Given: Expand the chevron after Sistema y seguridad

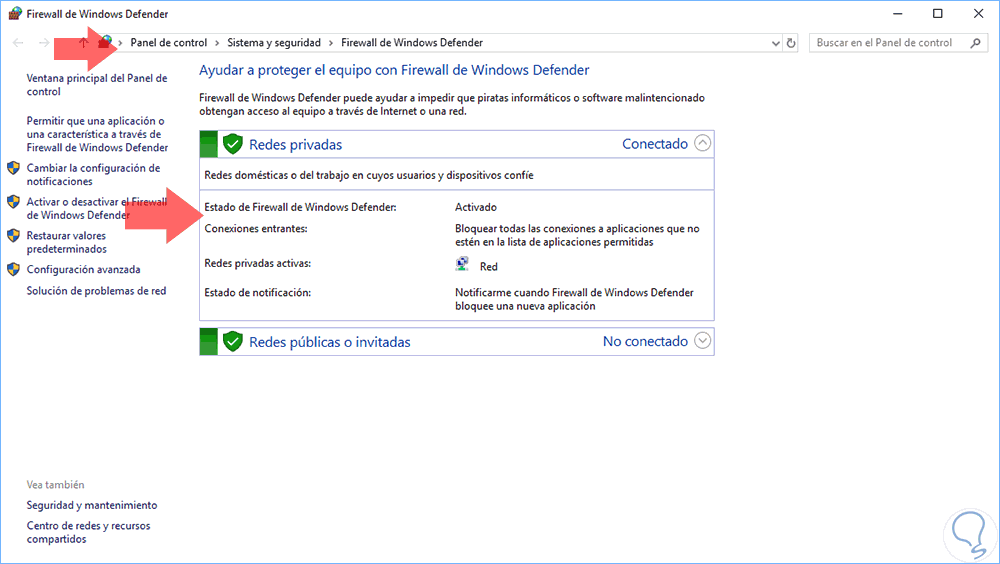Looking at the screenshot, I should 331,43.
